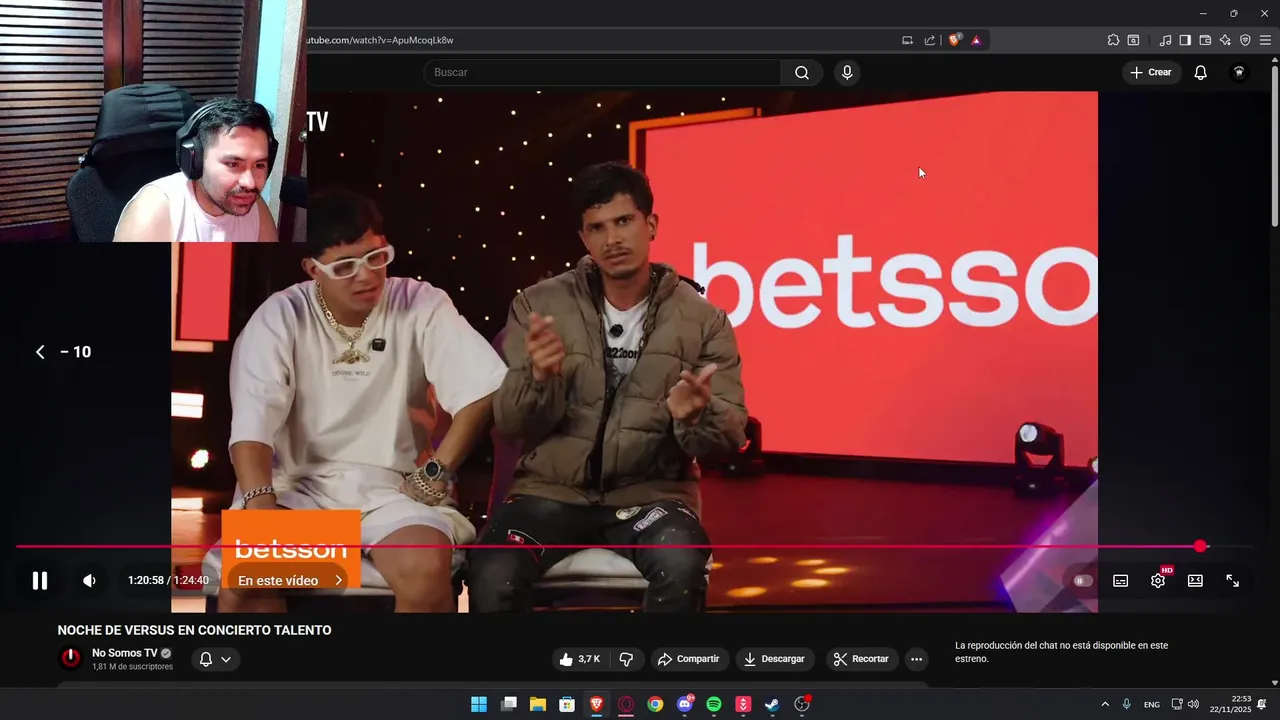Open the channel notification preferences dropdown

pos(215,659)
